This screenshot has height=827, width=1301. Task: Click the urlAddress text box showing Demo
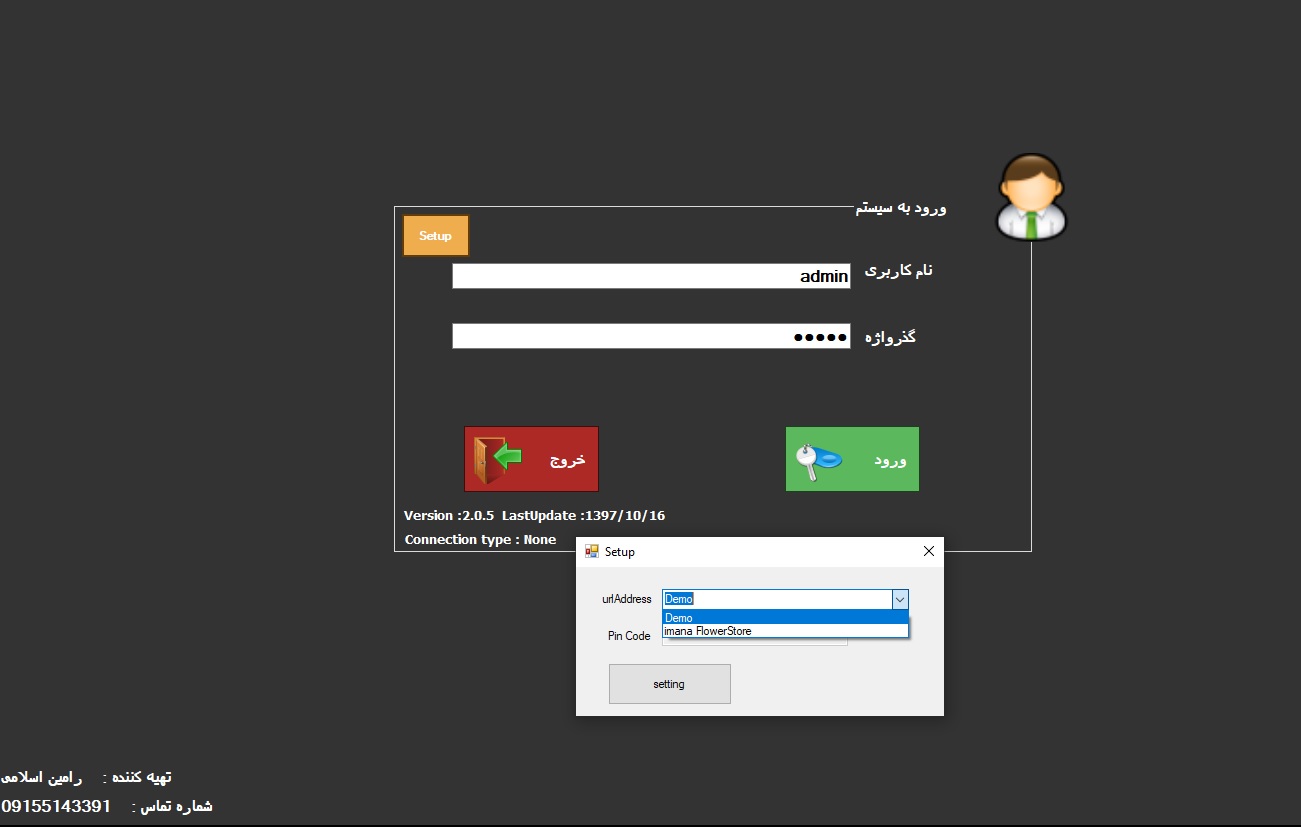pyautogui.click(x=777, y=599)
